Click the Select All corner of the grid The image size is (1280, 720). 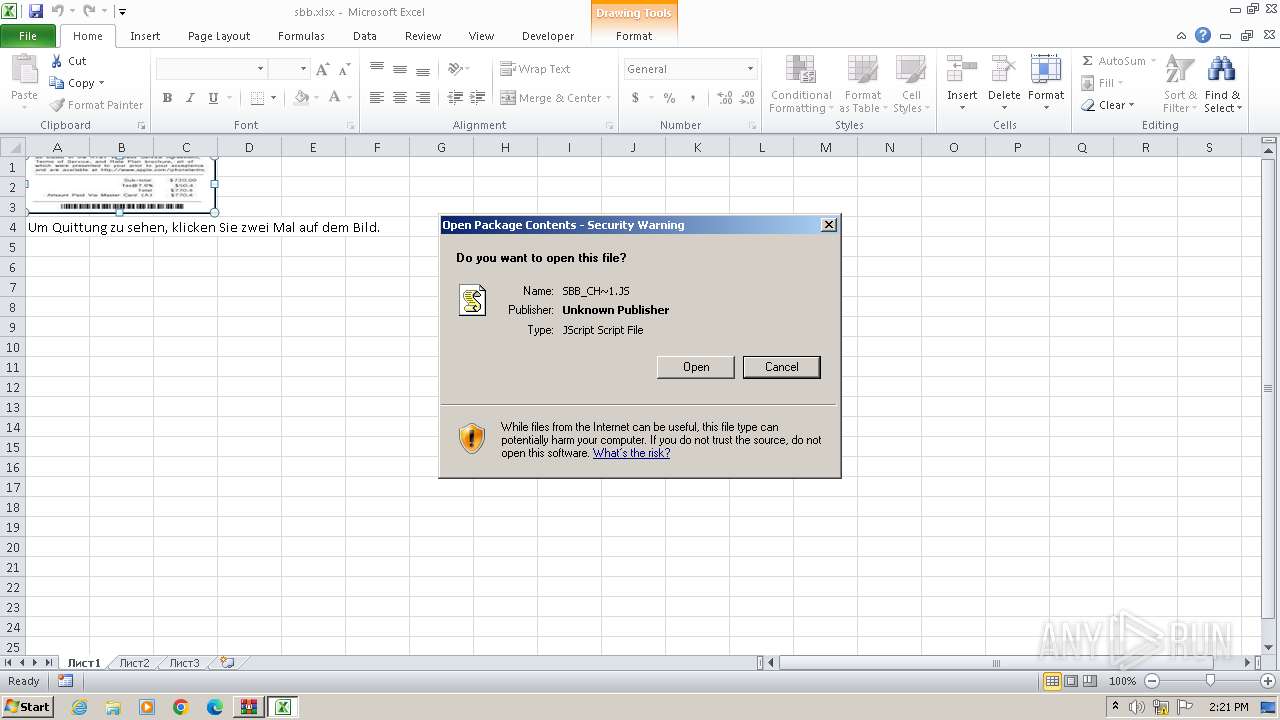(x=13, y=147)
